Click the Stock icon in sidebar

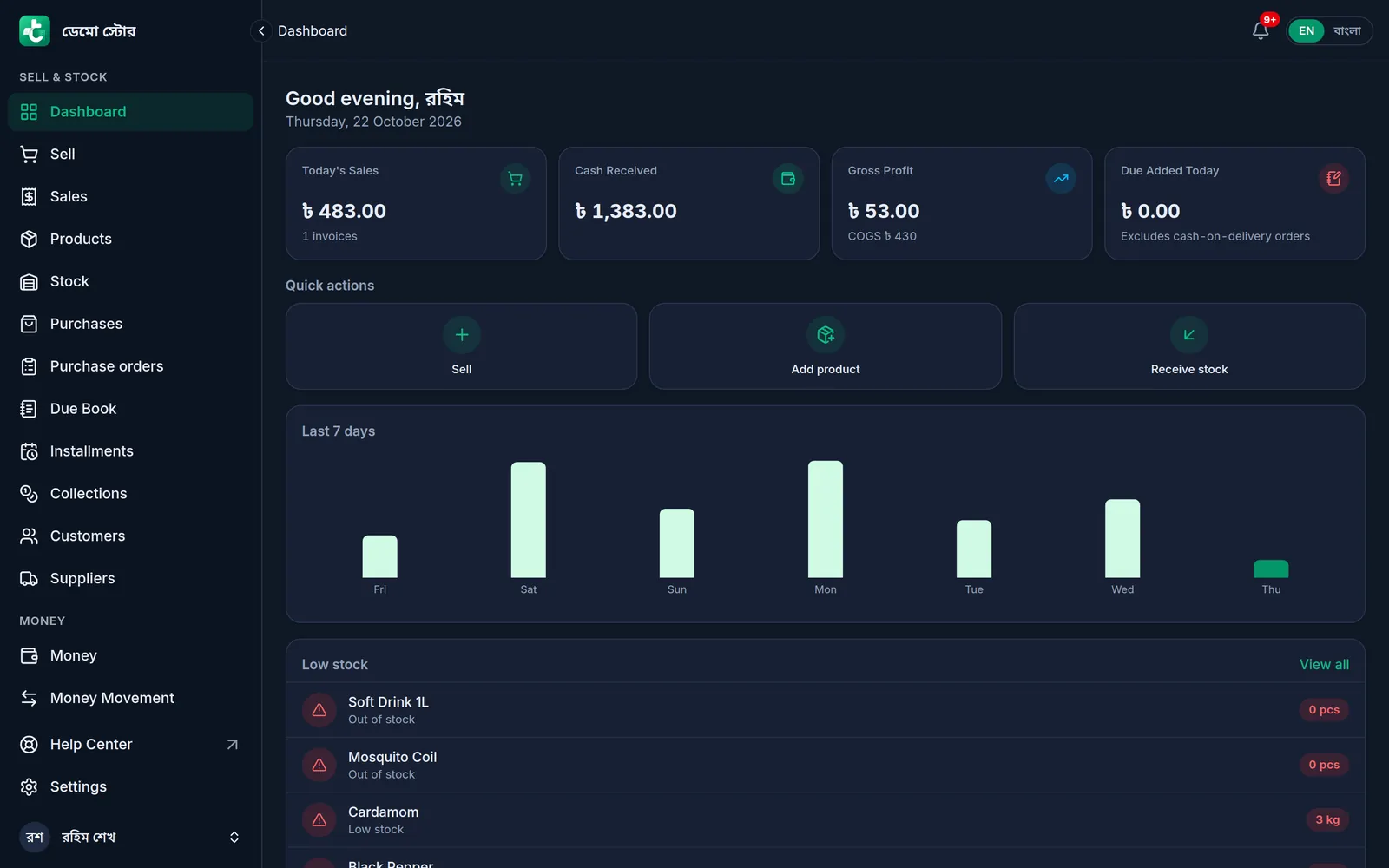[x=29, y=282]
